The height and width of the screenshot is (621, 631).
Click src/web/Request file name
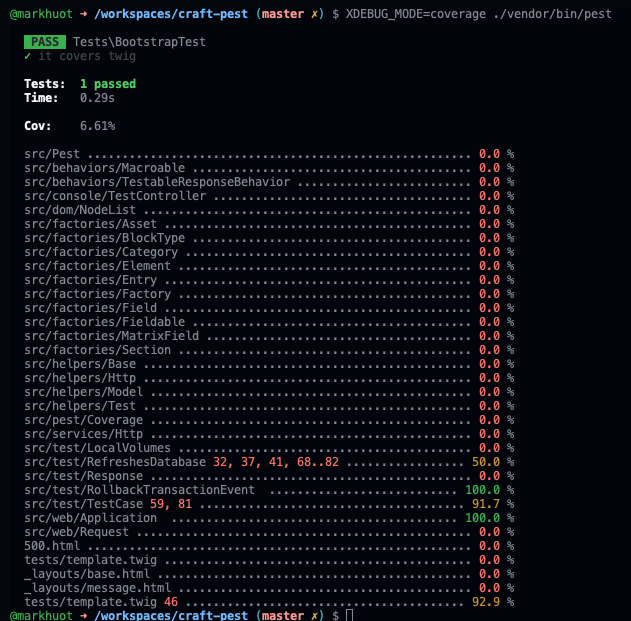(76, 532)
